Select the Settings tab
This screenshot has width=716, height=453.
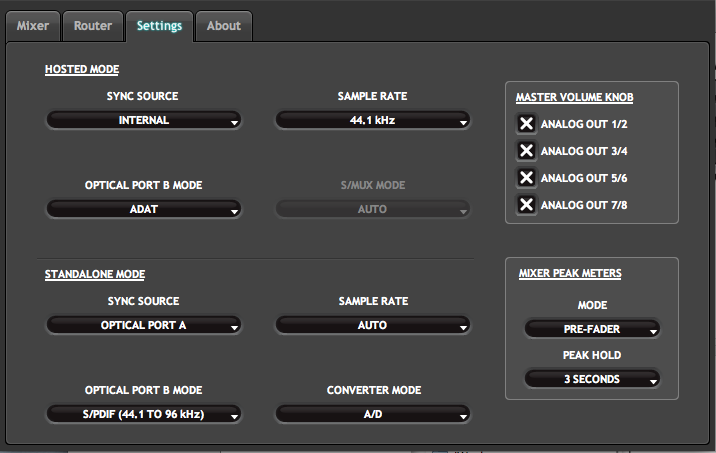(159, 26)
